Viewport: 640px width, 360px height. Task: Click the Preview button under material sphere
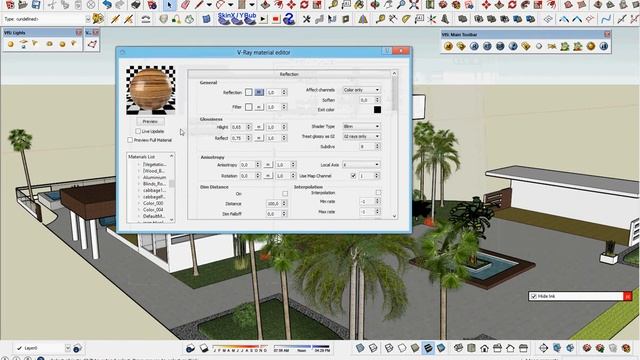150,122
